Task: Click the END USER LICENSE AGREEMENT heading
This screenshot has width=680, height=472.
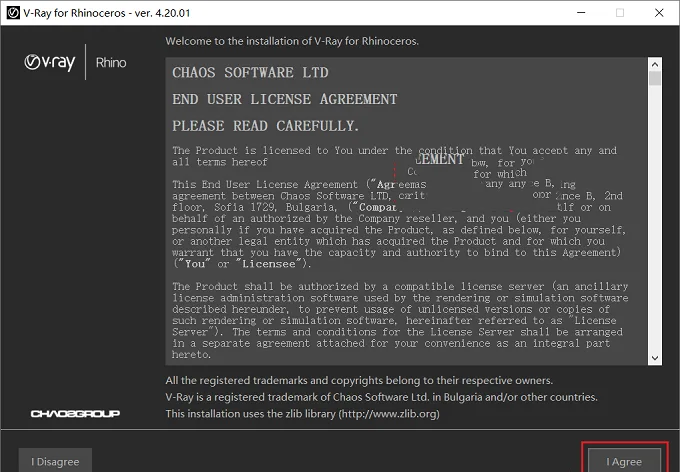Action: click(x=284, y=99)
